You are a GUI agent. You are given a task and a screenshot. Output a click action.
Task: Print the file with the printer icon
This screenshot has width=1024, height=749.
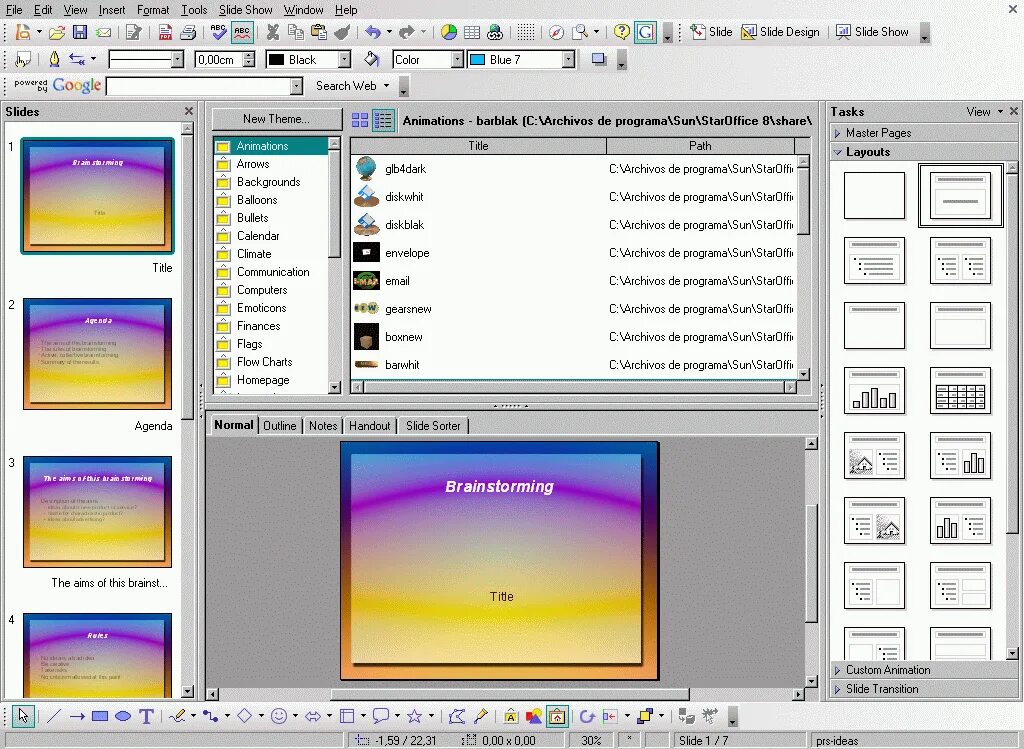[188, 32]
